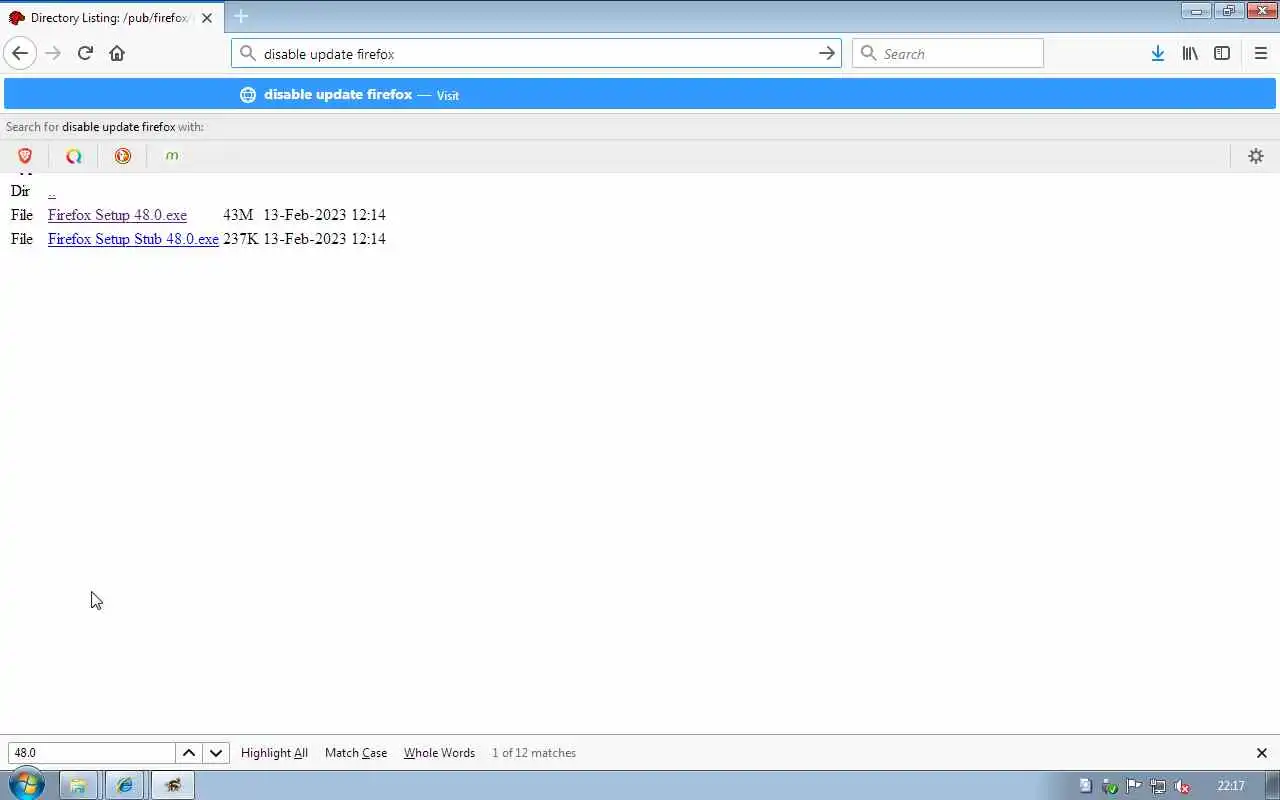Click the green checkmark tray icon

[x=1109, y=786]
